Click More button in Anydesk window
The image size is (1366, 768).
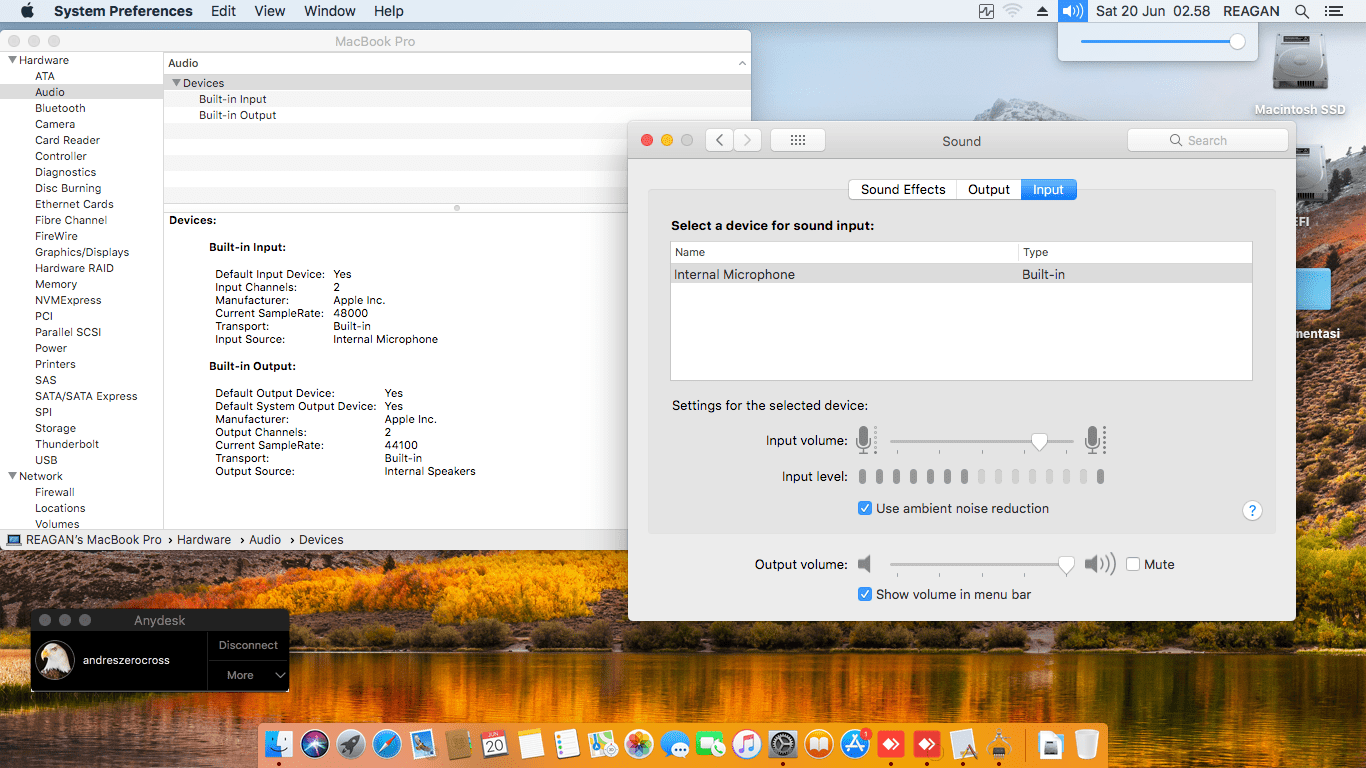pyautogui.click(x=240, y=675)
